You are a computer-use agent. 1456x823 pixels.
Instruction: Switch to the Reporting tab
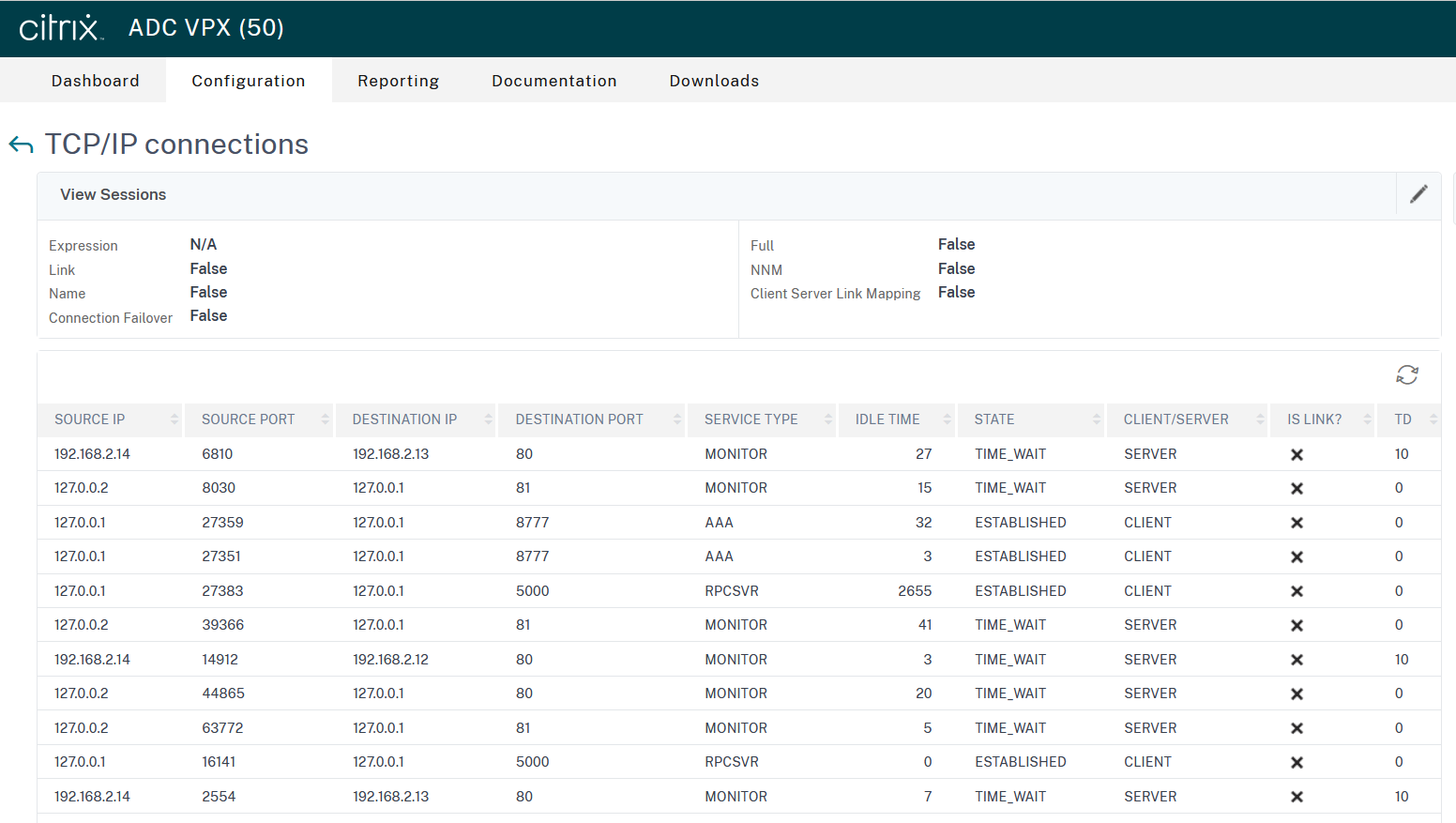click(x=398, y=81)
